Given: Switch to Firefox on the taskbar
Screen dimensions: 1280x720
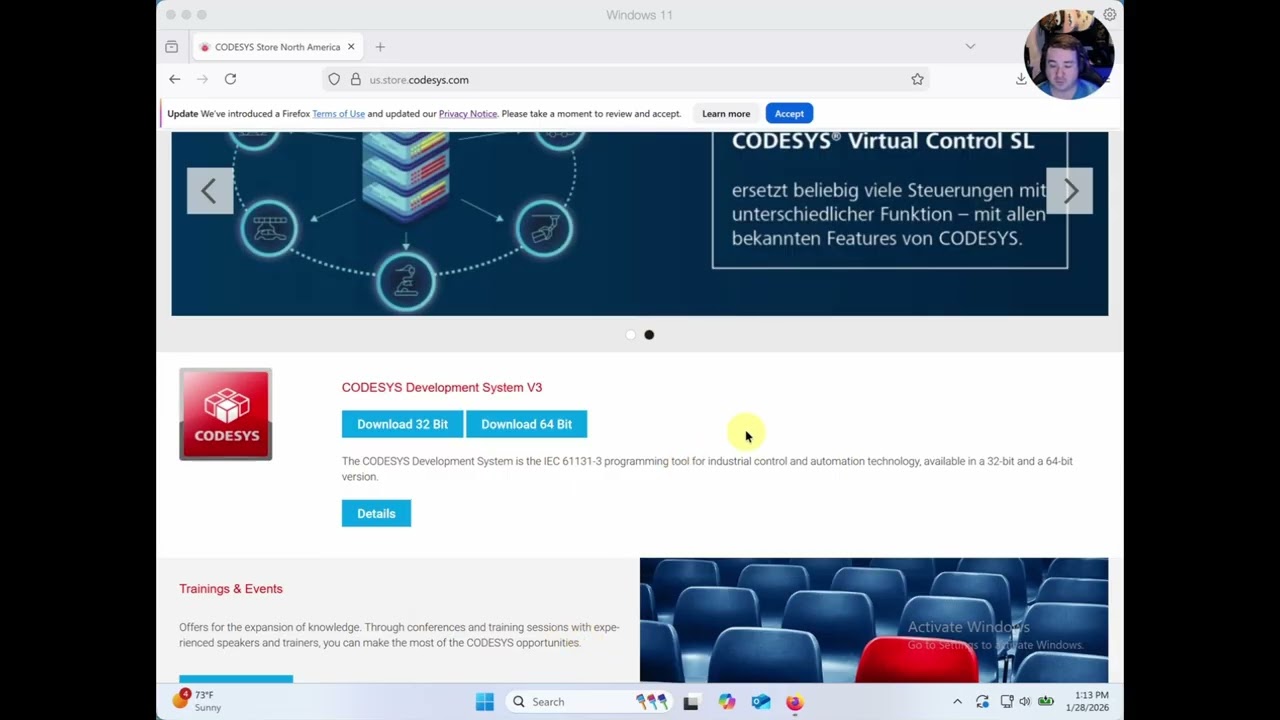Looking at the screenshot, I should (x=794, y=702).
